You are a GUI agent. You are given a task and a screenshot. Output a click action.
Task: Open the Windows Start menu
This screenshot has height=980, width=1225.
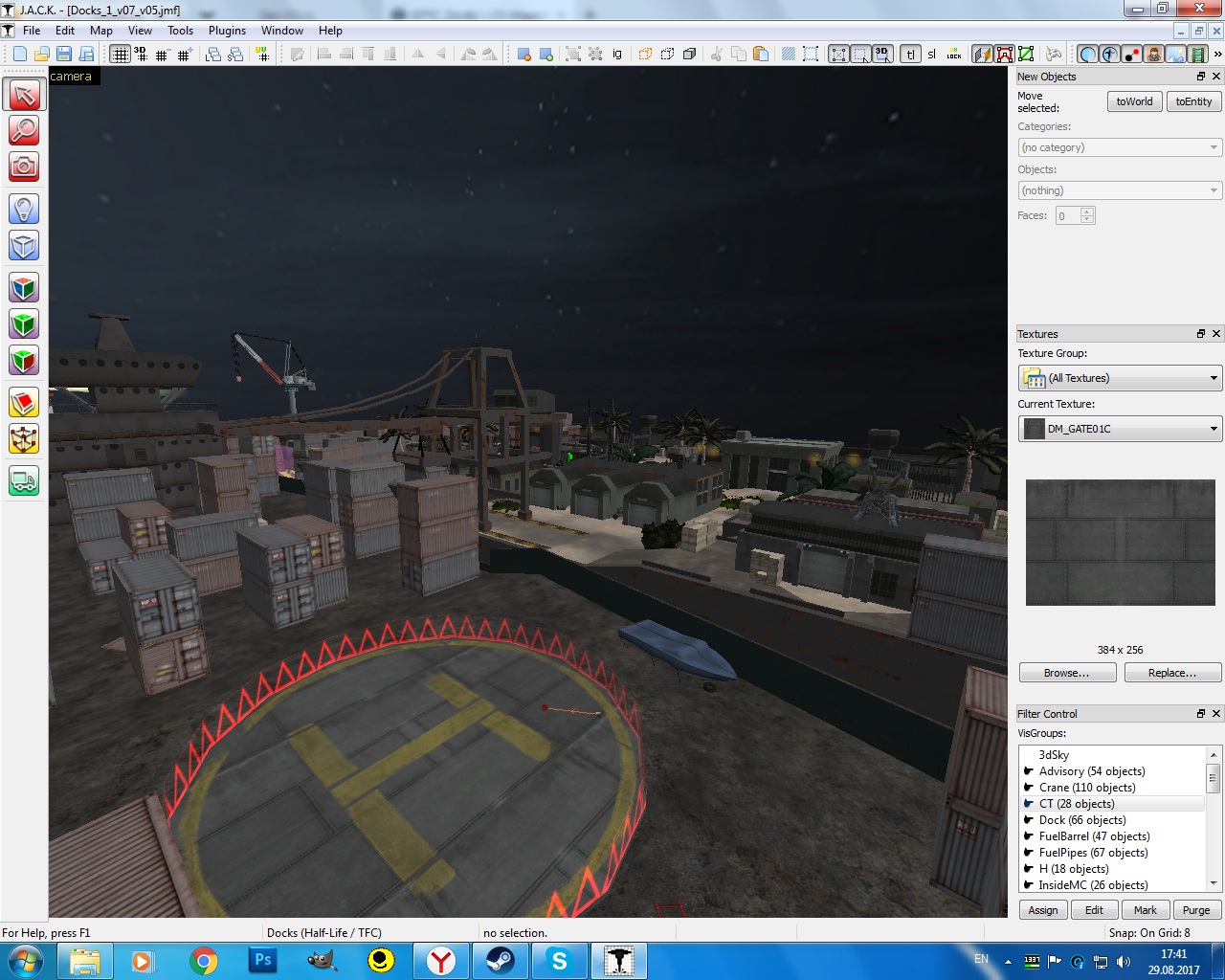pyautogui.click(x=25, y=961)
